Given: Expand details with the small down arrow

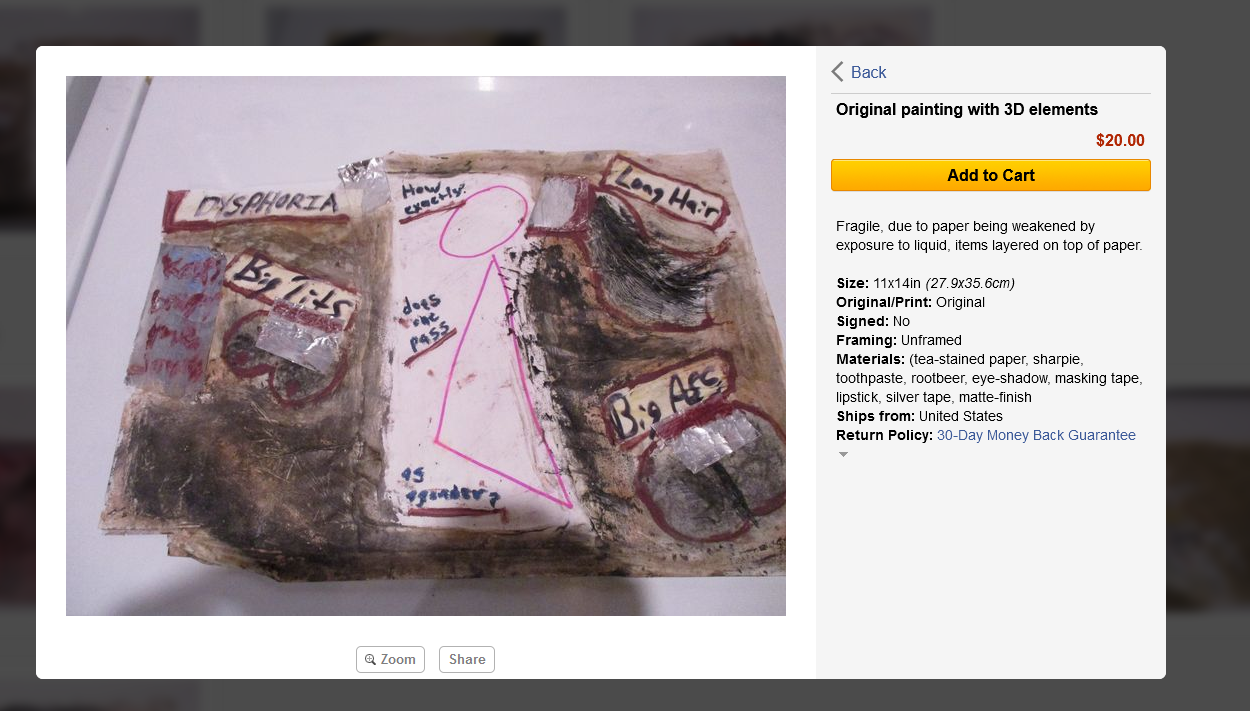Looking at the screenshot, I should (843, 454).
